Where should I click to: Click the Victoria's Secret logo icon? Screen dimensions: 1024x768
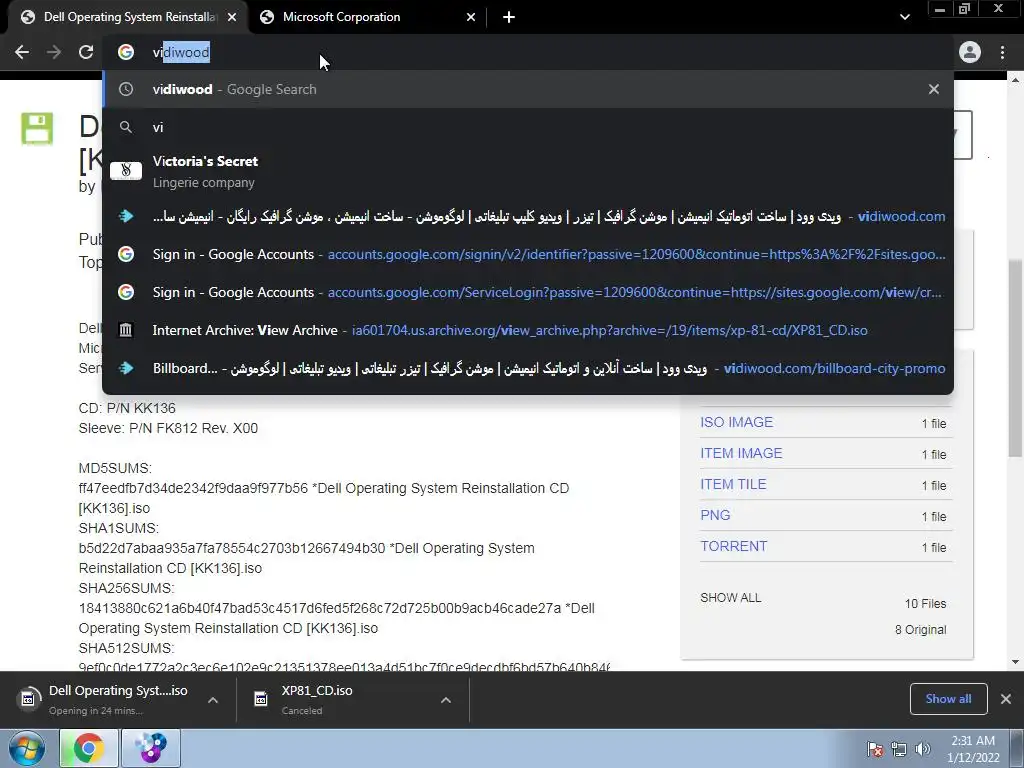126,171
